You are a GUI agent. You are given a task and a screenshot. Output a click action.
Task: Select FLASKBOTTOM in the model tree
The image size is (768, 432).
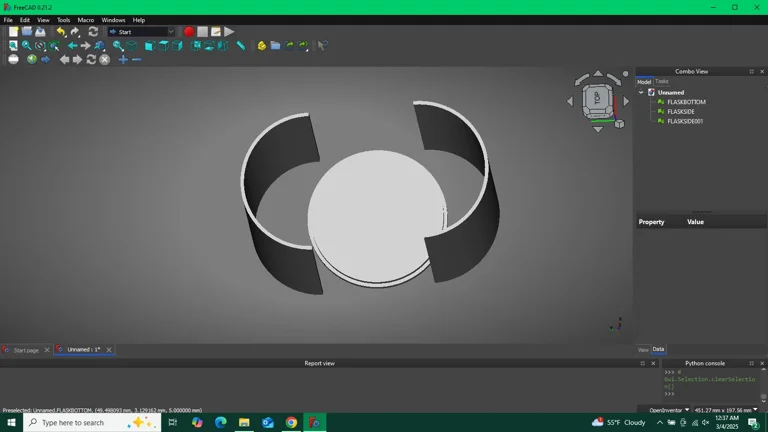(x=686, y=102)
